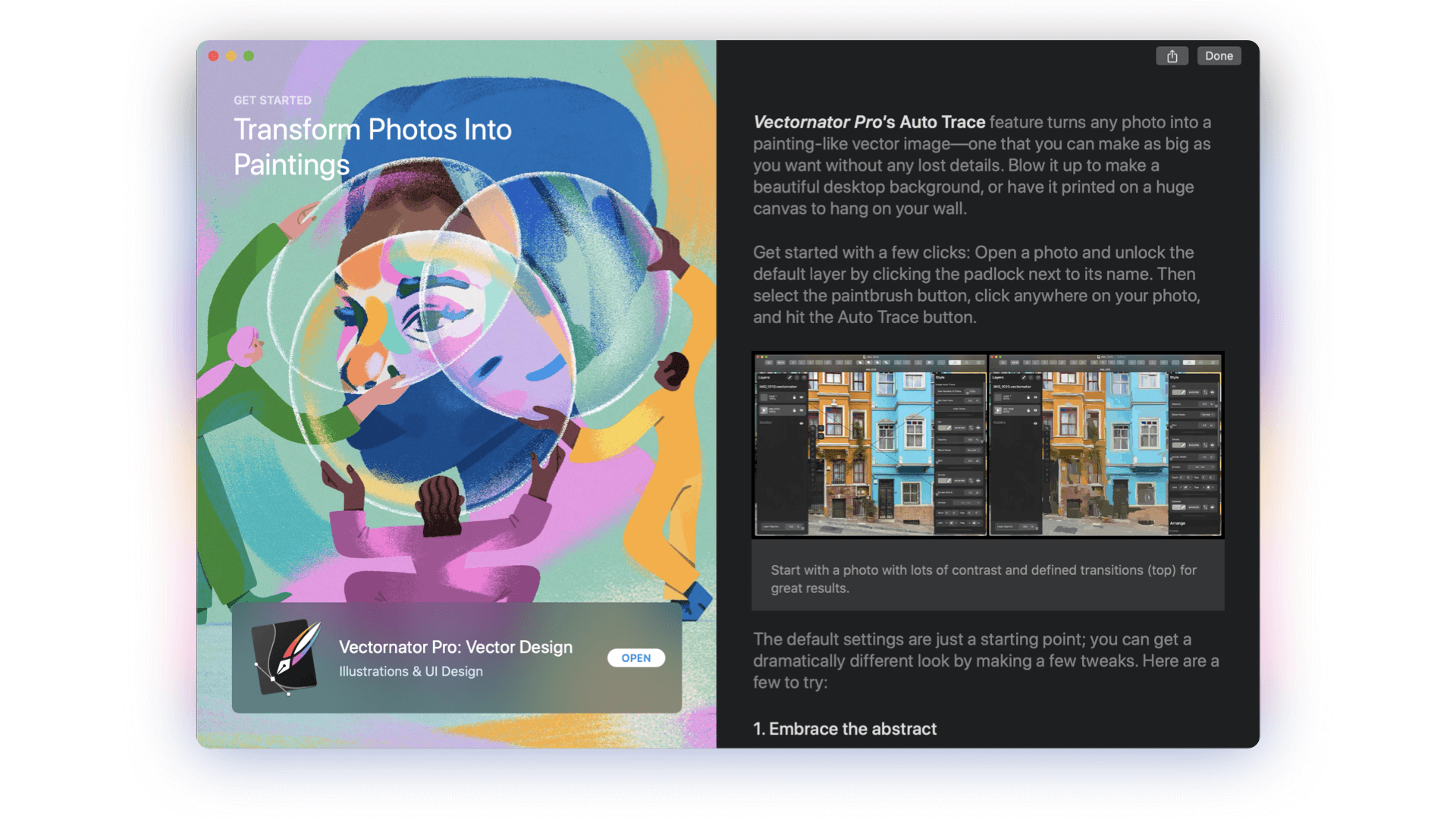Click the bold Vectornator Pro's Auto Trace text
This screenshot has width=1456, height=819.
coord(869,122)
